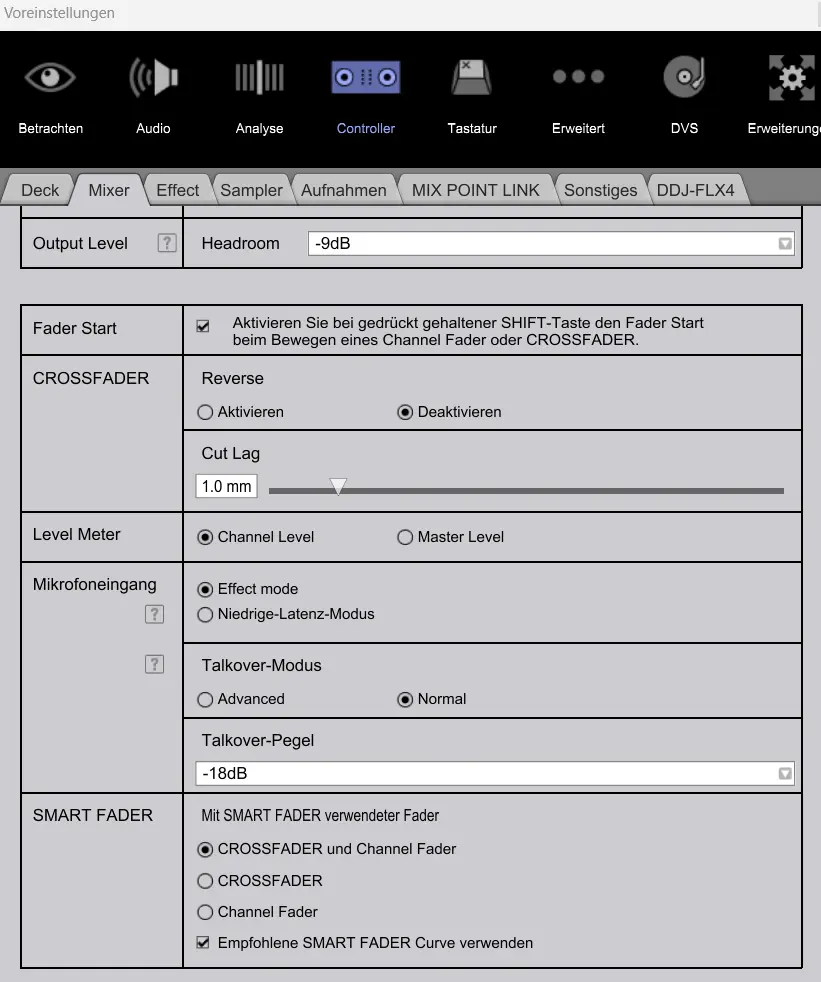The image size is (821, 982).
Task: Click the Controller icon in top bar
Action: point(365,79)
